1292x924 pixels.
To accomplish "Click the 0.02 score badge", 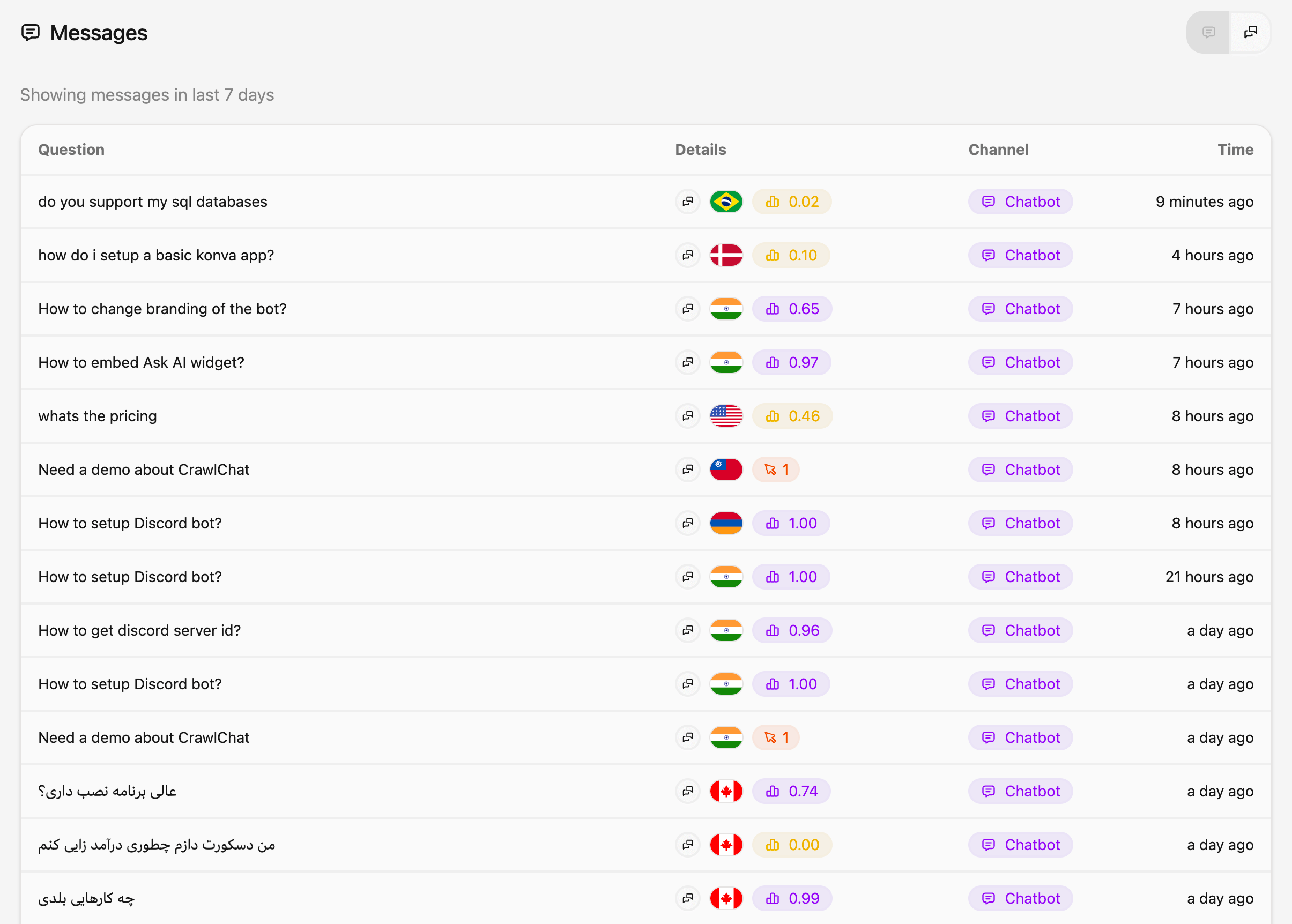I will 792,202.
